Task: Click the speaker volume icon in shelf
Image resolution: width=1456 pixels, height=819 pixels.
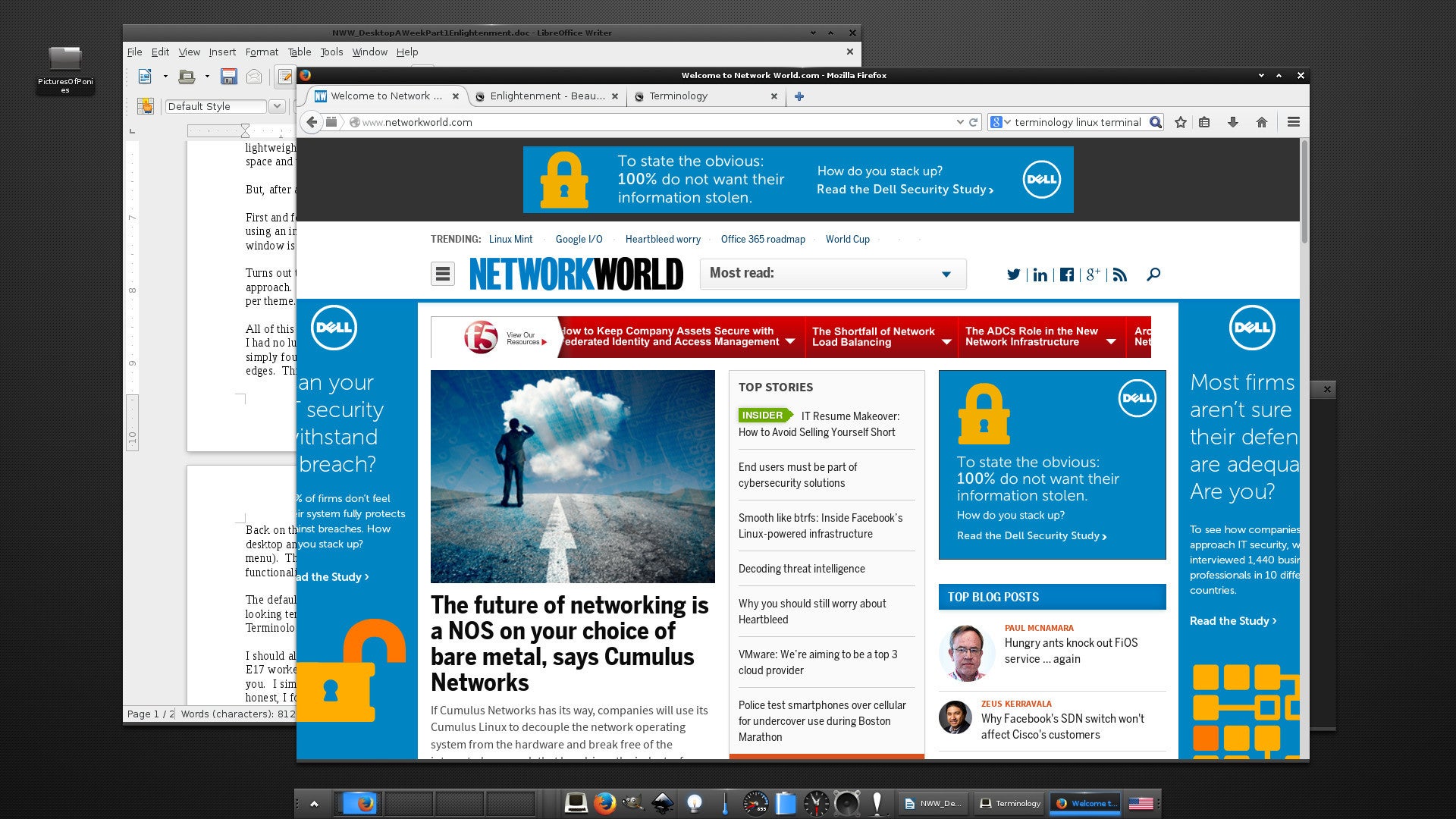Action: [846, 803]
